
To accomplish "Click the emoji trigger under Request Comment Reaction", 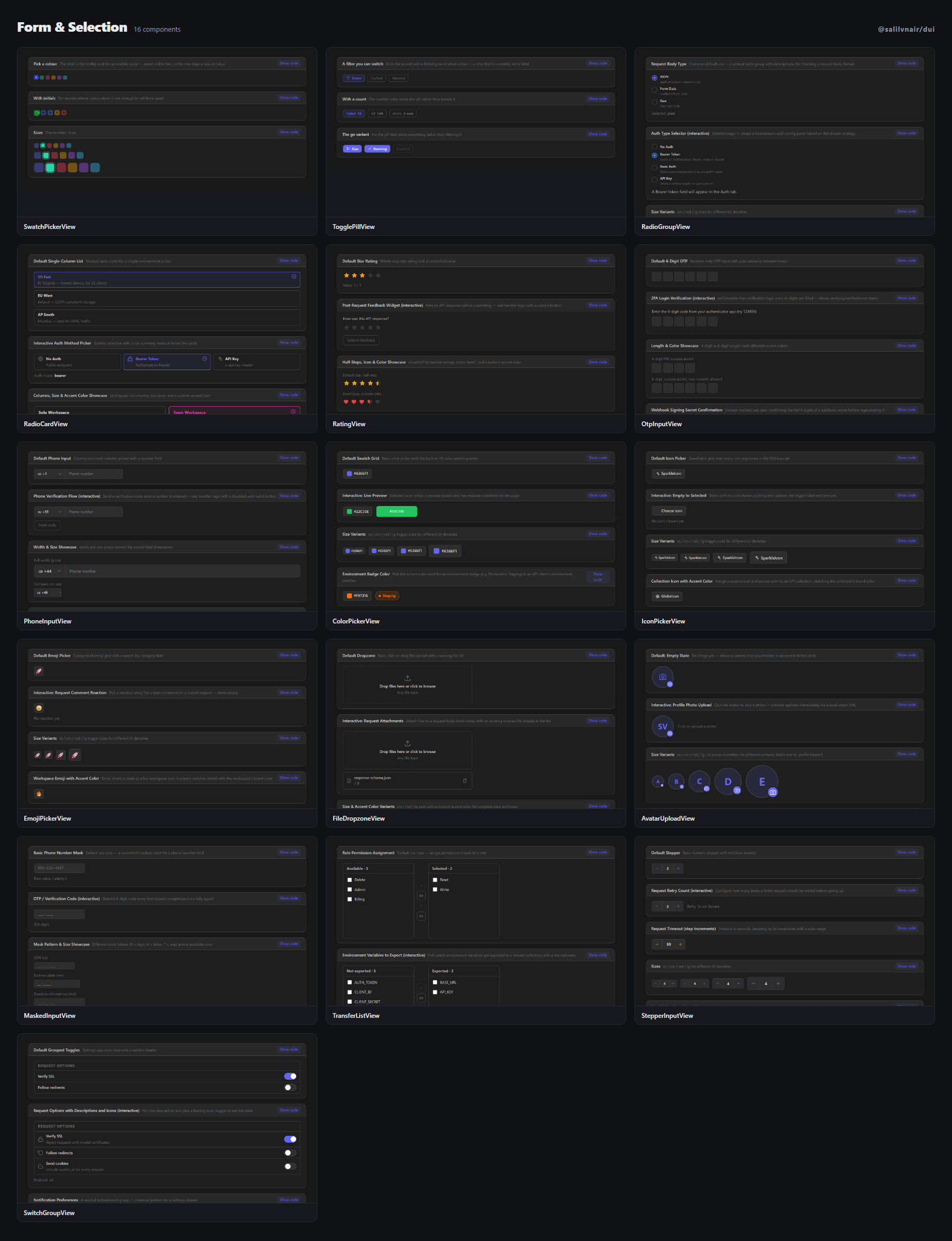I will [x=39, y=708].
